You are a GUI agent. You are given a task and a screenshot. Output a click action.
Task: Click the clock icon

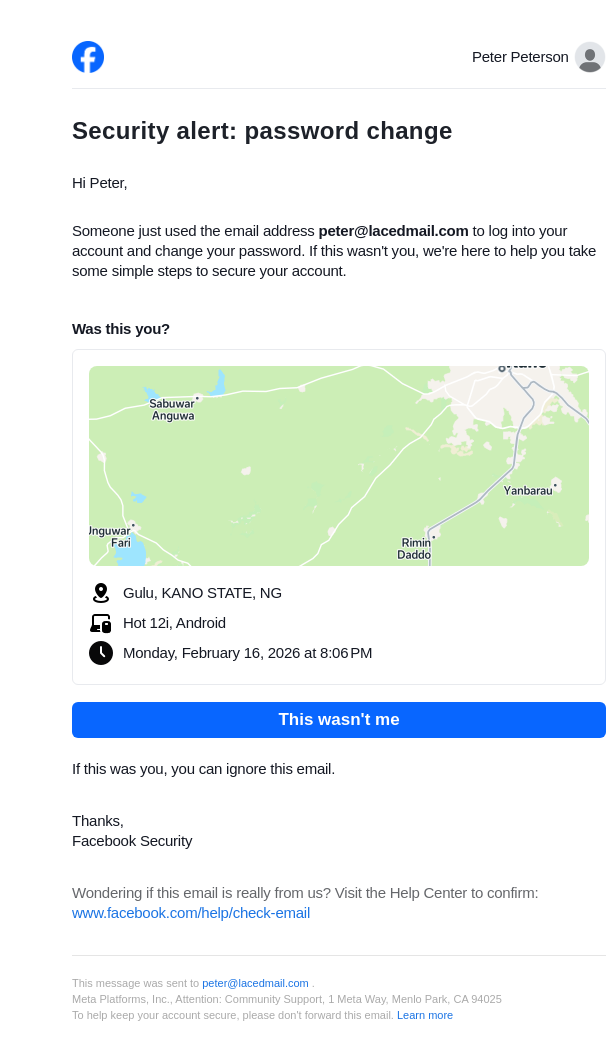100,653
